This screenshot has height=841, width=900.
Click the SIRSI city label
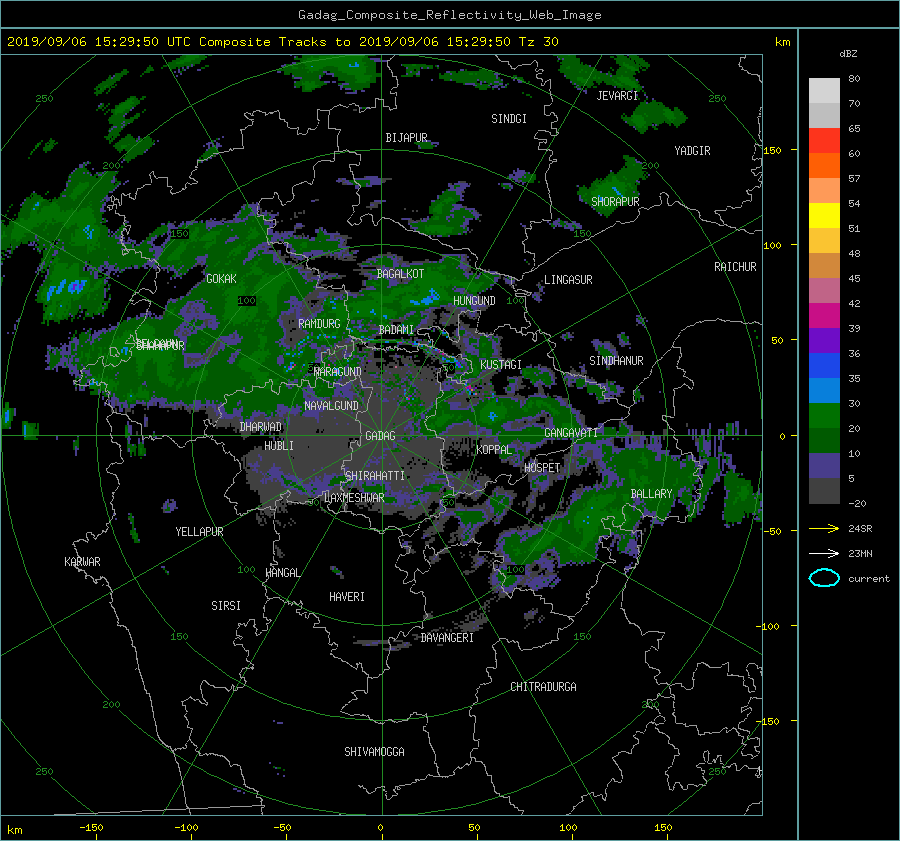(226, 606)
